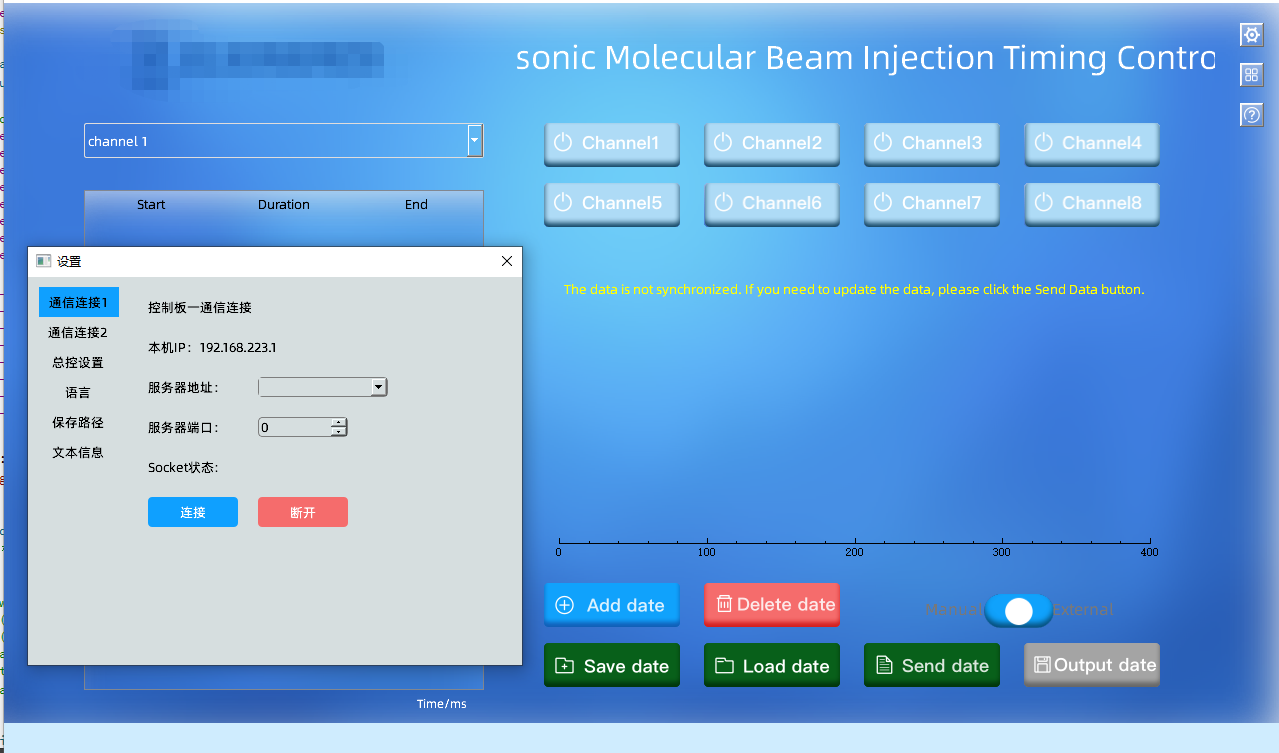1279x753 pixels.
Task: Open settings via the gear icon
Action: pyautogui.click(x=1251, y=35)
